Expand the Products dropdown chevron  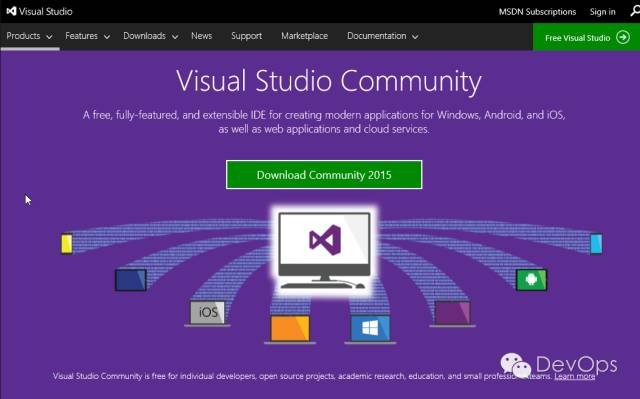point(49,37)
